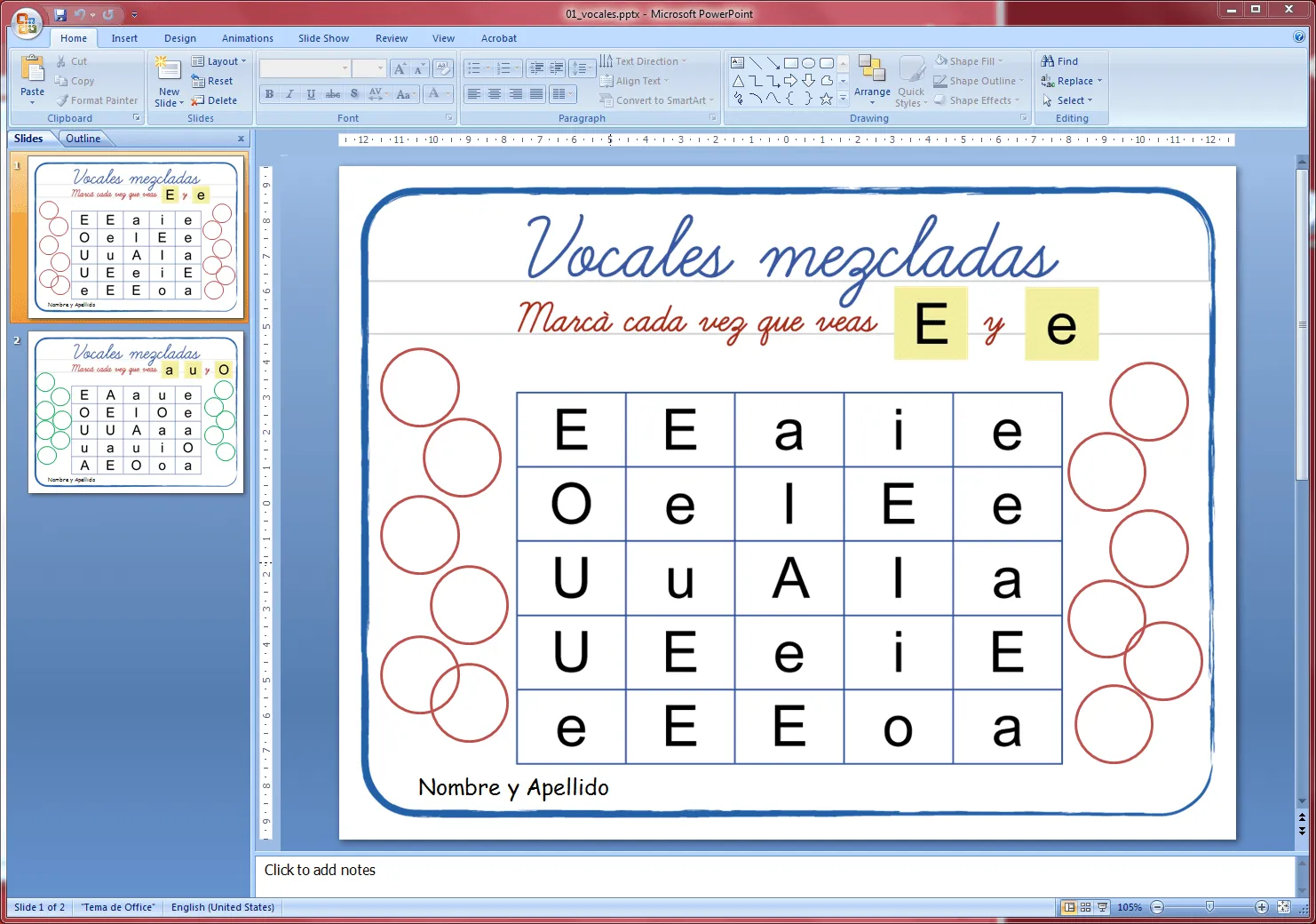The height and width of the screenshot is (924, 1316).
Task: Save the presentation from the Quick Access Toolbar
Action: (x=60, y=14)
